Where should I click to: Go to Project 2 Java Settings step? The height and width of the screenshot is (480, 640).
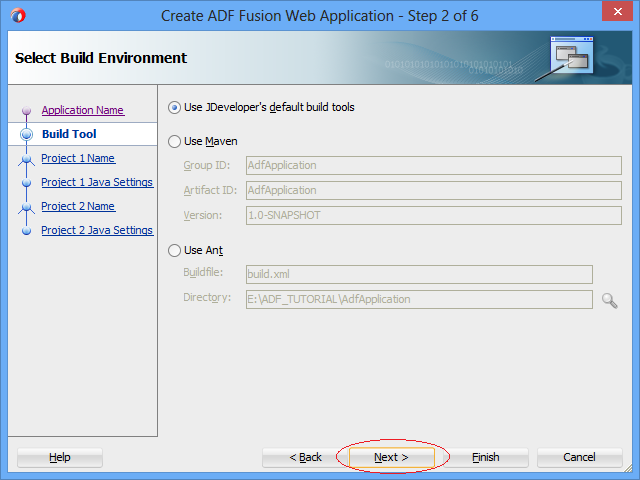(97, 231)
